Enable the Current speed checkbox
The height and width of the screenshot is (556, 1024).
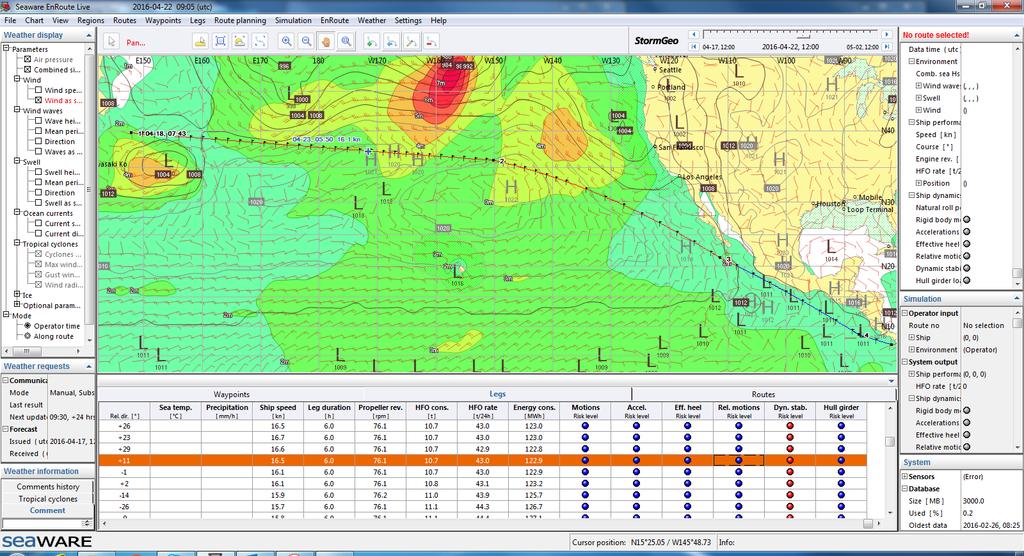pos(39,223)
